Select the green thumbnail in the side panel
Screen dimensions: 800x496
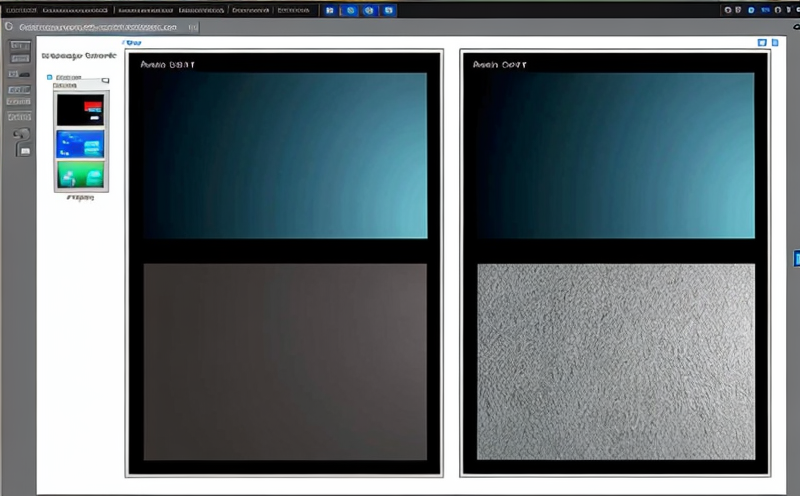pyautogui.click(x=81, y=175)
